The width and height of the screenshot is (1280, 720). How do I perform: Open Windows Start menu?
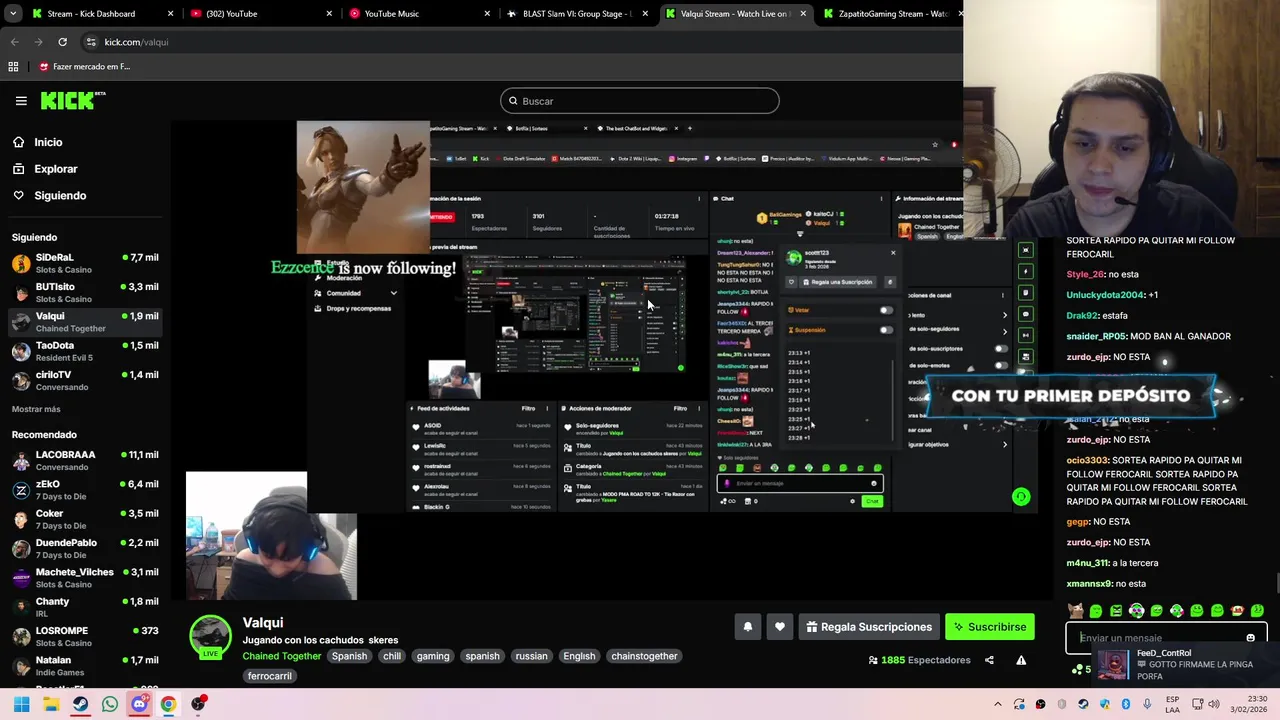(21, 704)
